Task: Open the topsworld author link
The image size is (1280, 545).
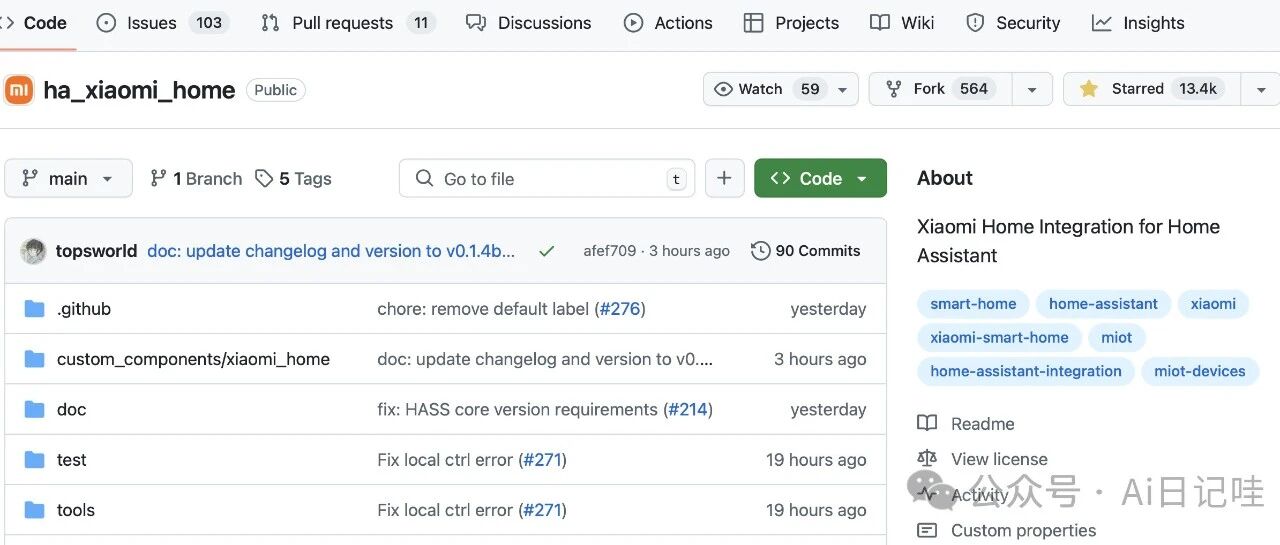Action: click(x=96, y=251)
